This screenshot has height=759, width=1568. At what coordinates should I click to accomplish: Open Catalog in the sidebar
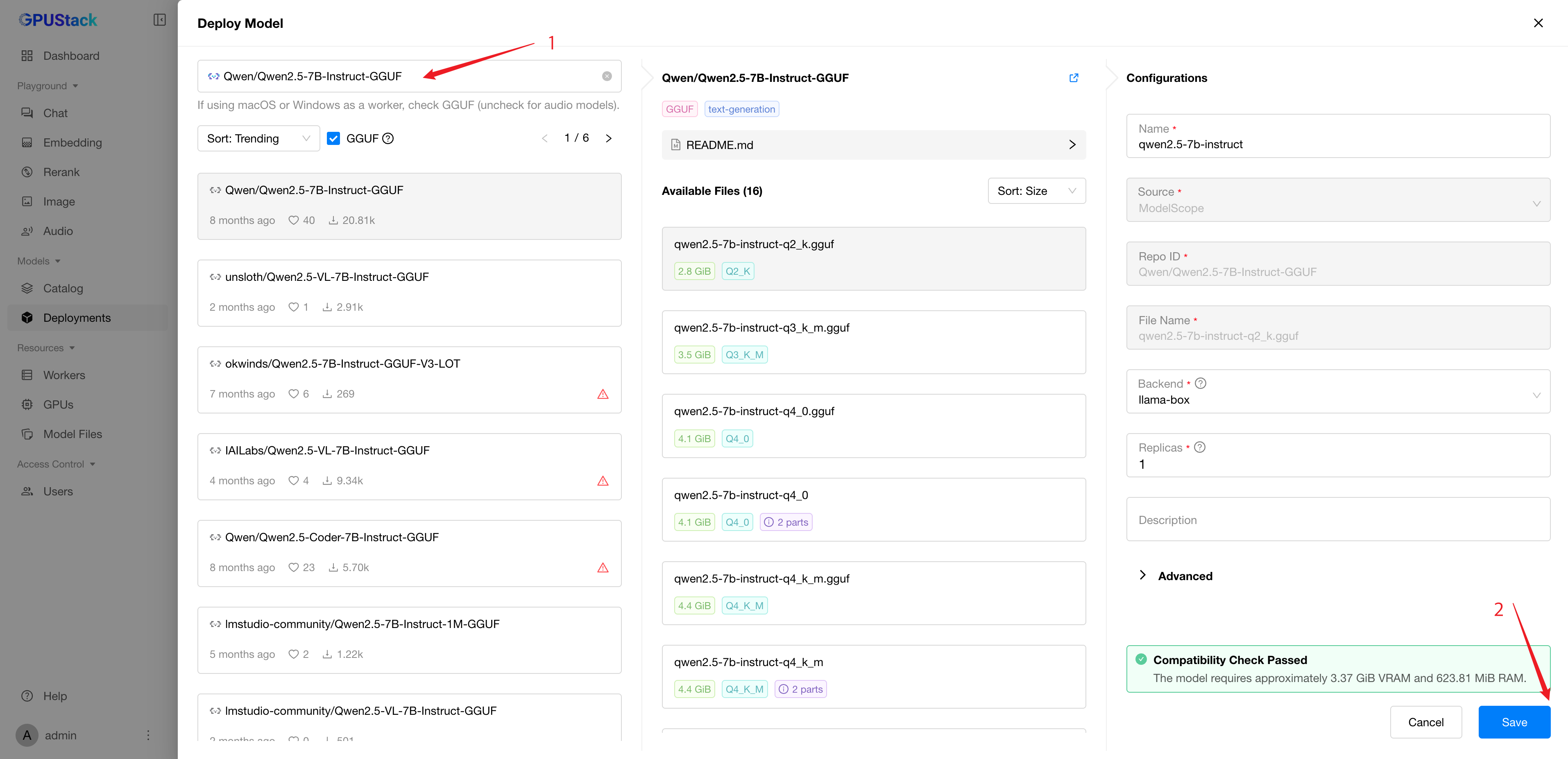(63, 288)
